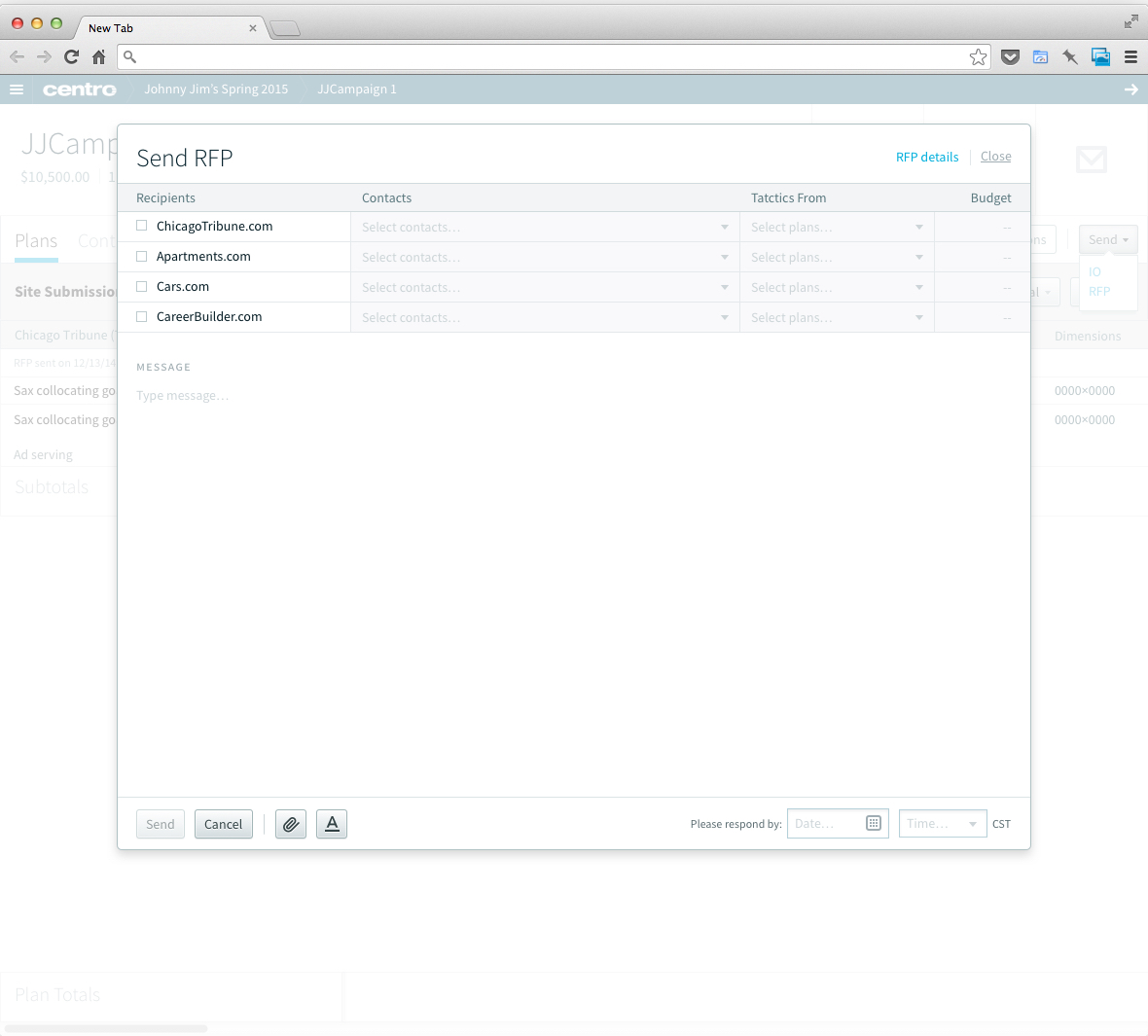Open Select contacts dropdown for ChicagoTribune.com

pos(545,227)
